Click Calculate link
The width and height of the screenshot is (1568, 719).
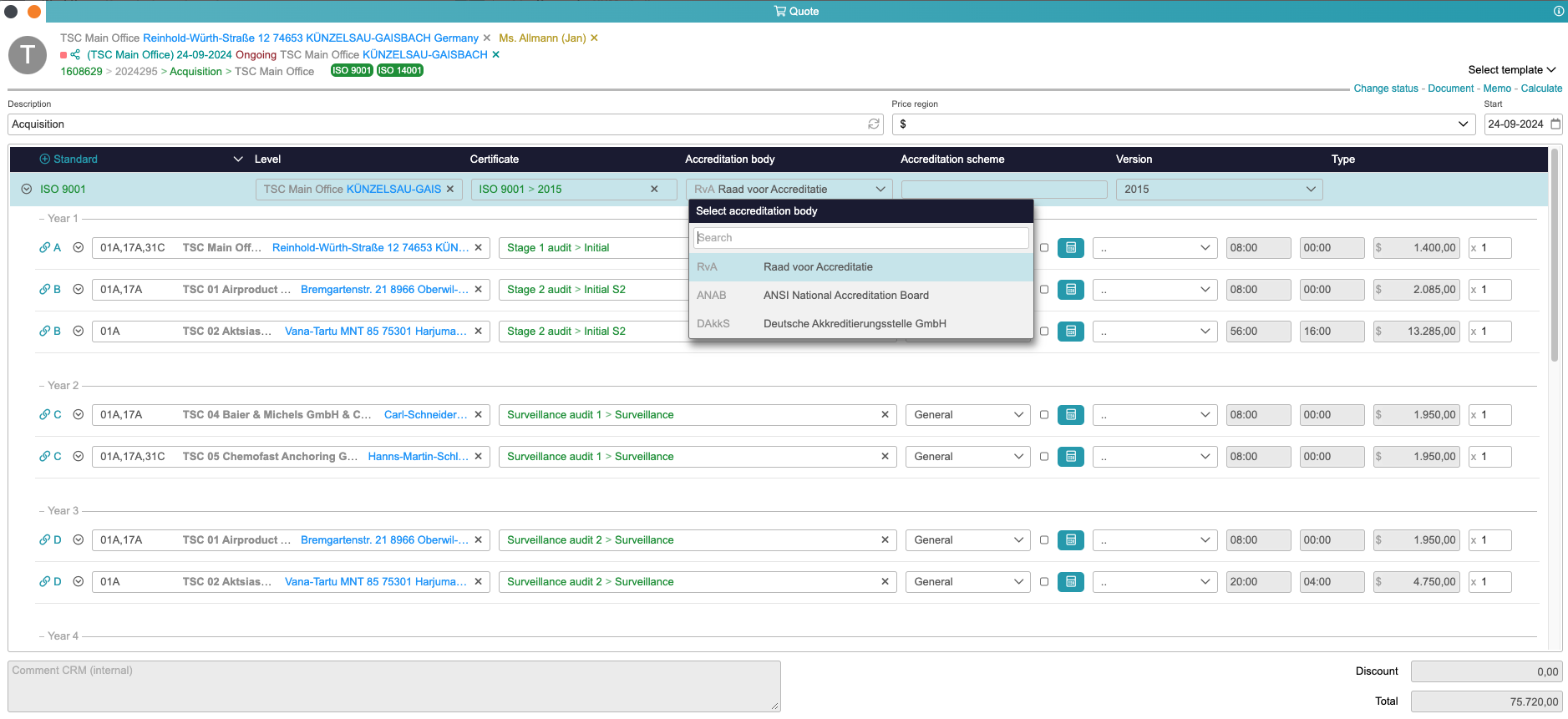click(1541, 89)
